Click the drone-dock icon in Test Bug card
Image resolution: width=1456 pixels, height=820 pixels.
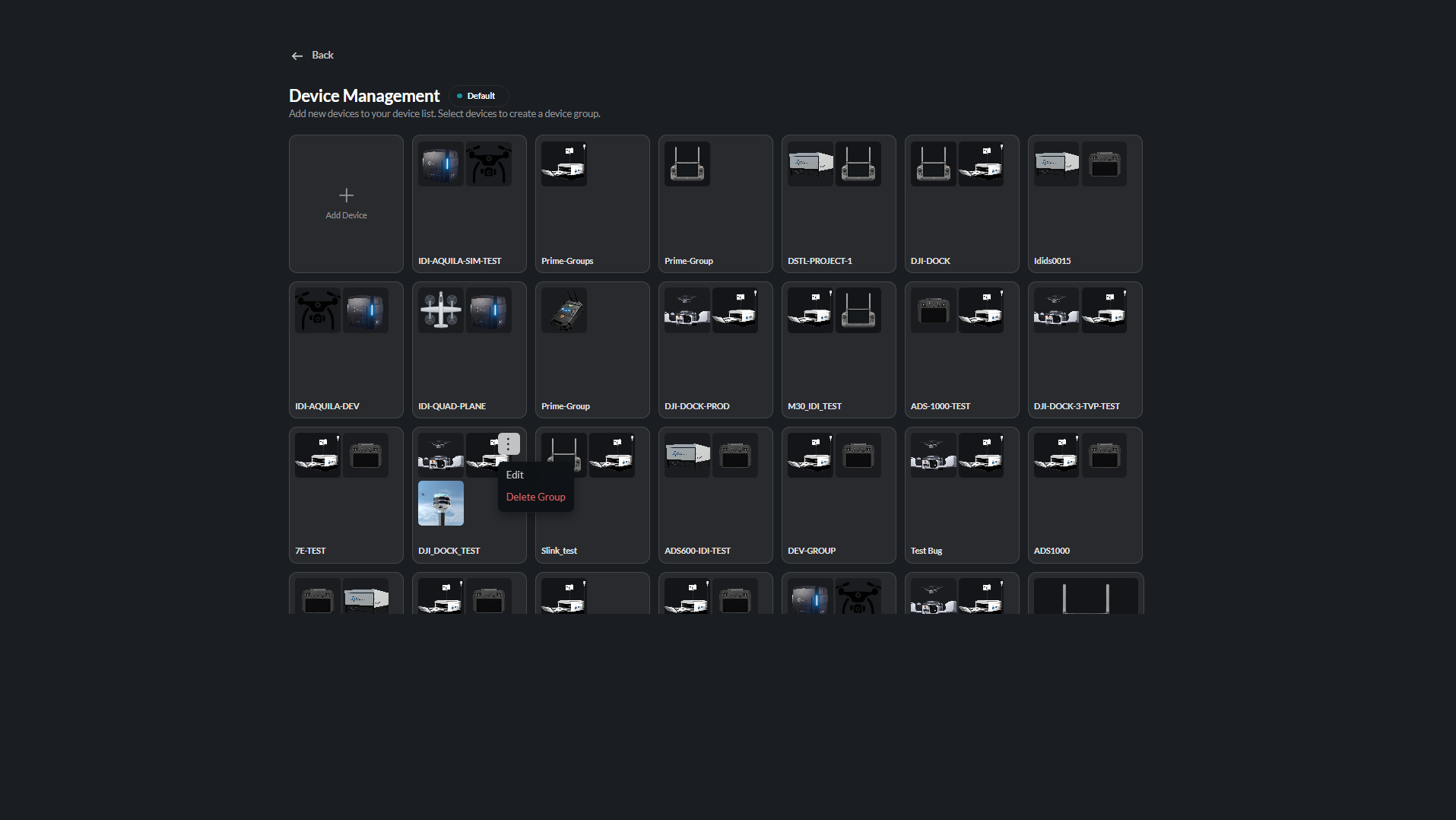934,455
